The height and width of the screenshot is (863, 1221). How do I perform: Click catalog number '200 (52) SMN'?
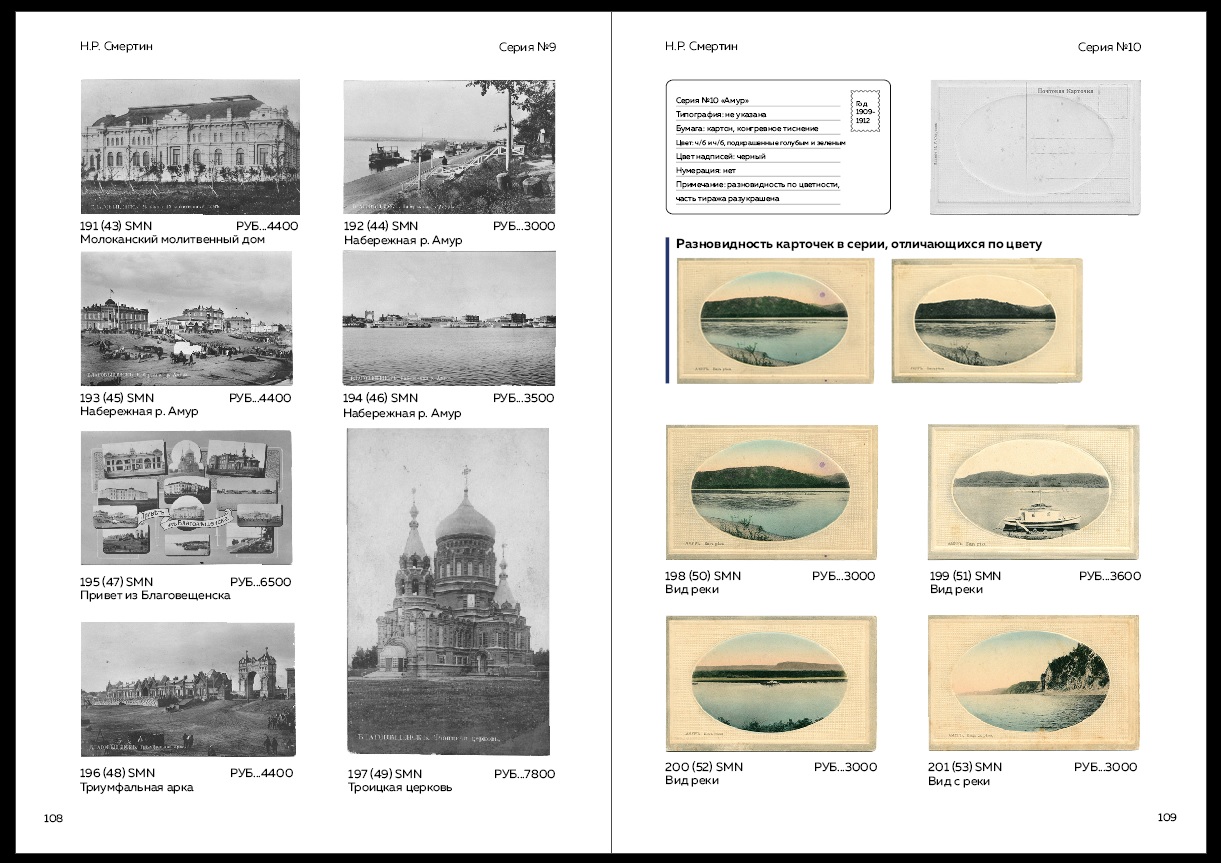coord(704,767)
